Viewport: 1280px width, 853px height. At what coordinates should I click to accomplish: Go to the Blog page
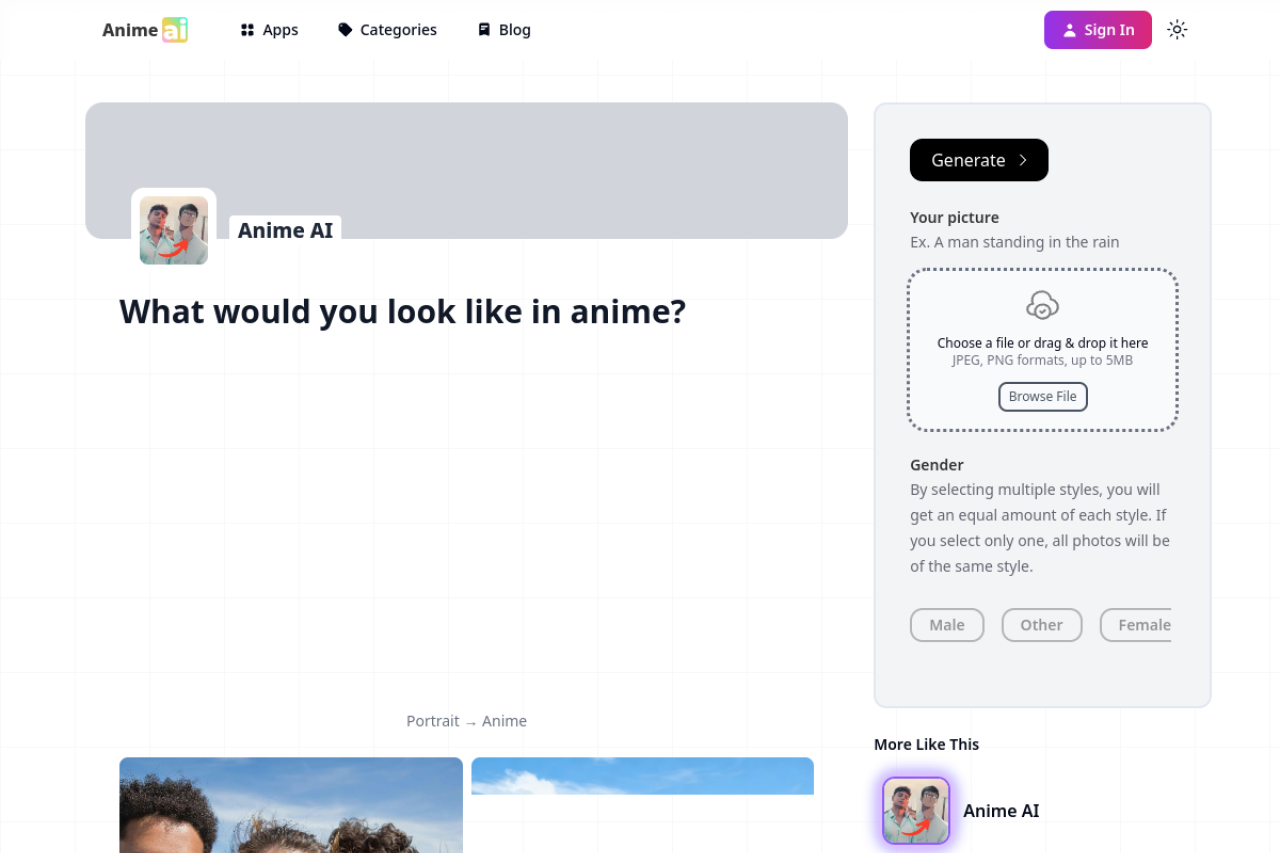504,30
